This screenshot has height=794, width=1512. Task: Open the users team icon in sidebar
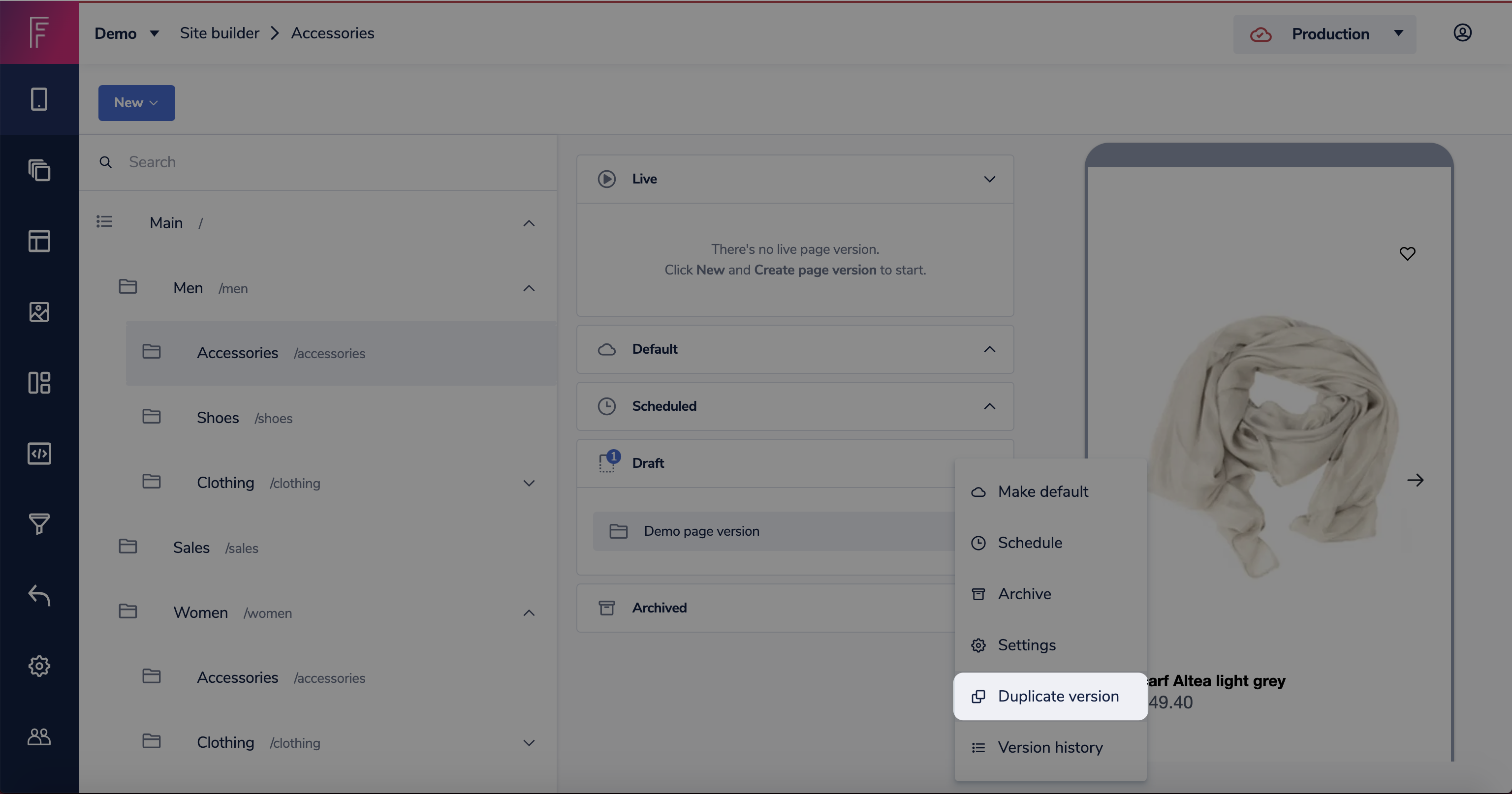(x=39, y=736)
